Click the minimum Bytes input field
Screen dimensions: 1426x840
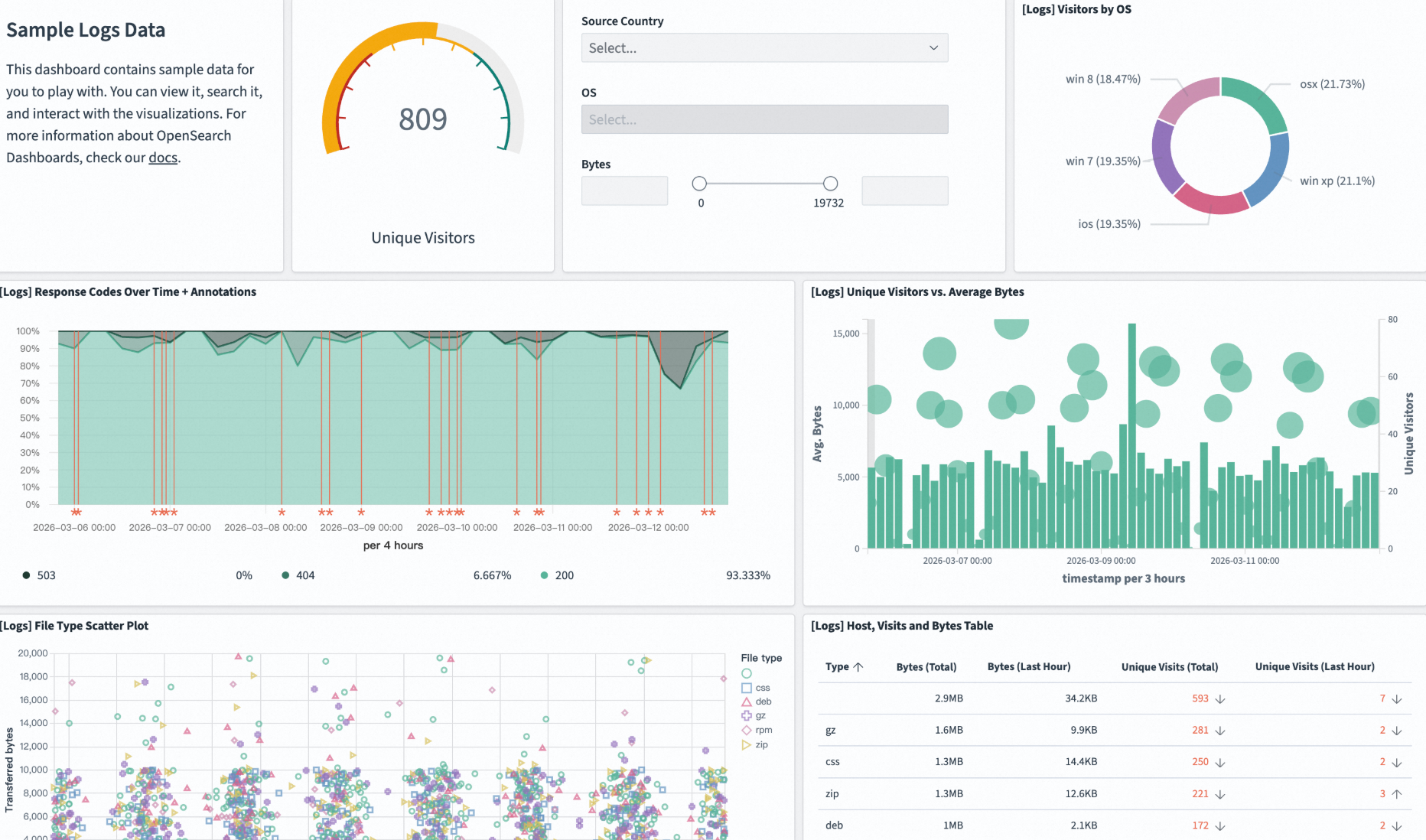click(x=624, y=190)
